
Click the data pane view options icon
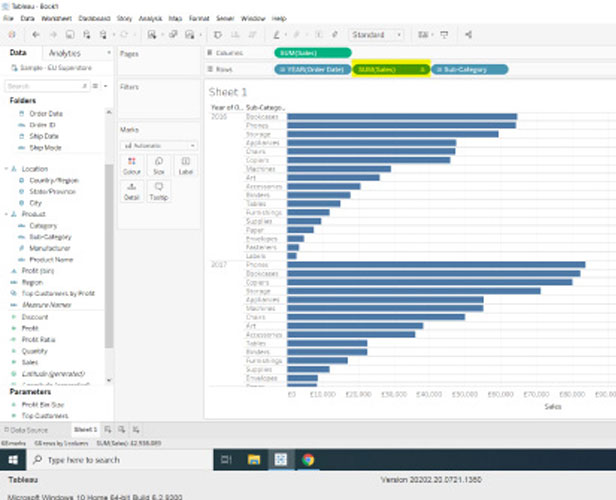95,86
